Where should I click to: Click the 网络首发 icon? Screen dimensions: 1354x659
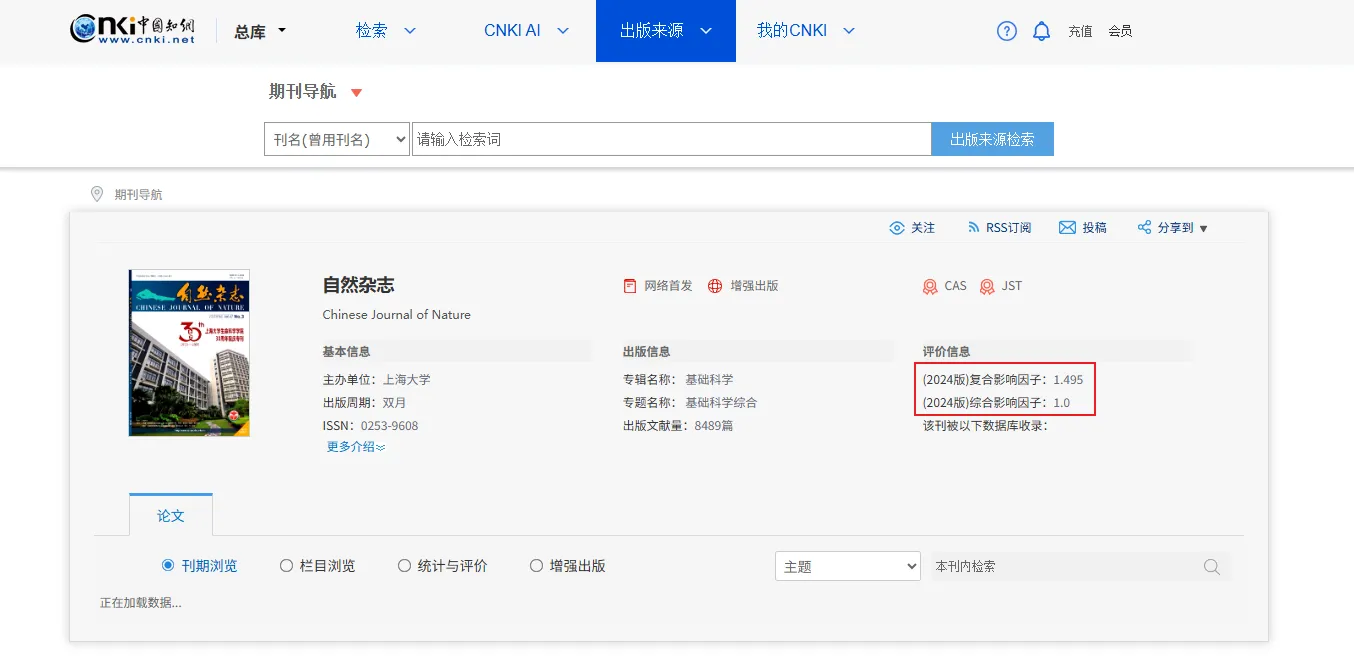(x=630, y=286)
